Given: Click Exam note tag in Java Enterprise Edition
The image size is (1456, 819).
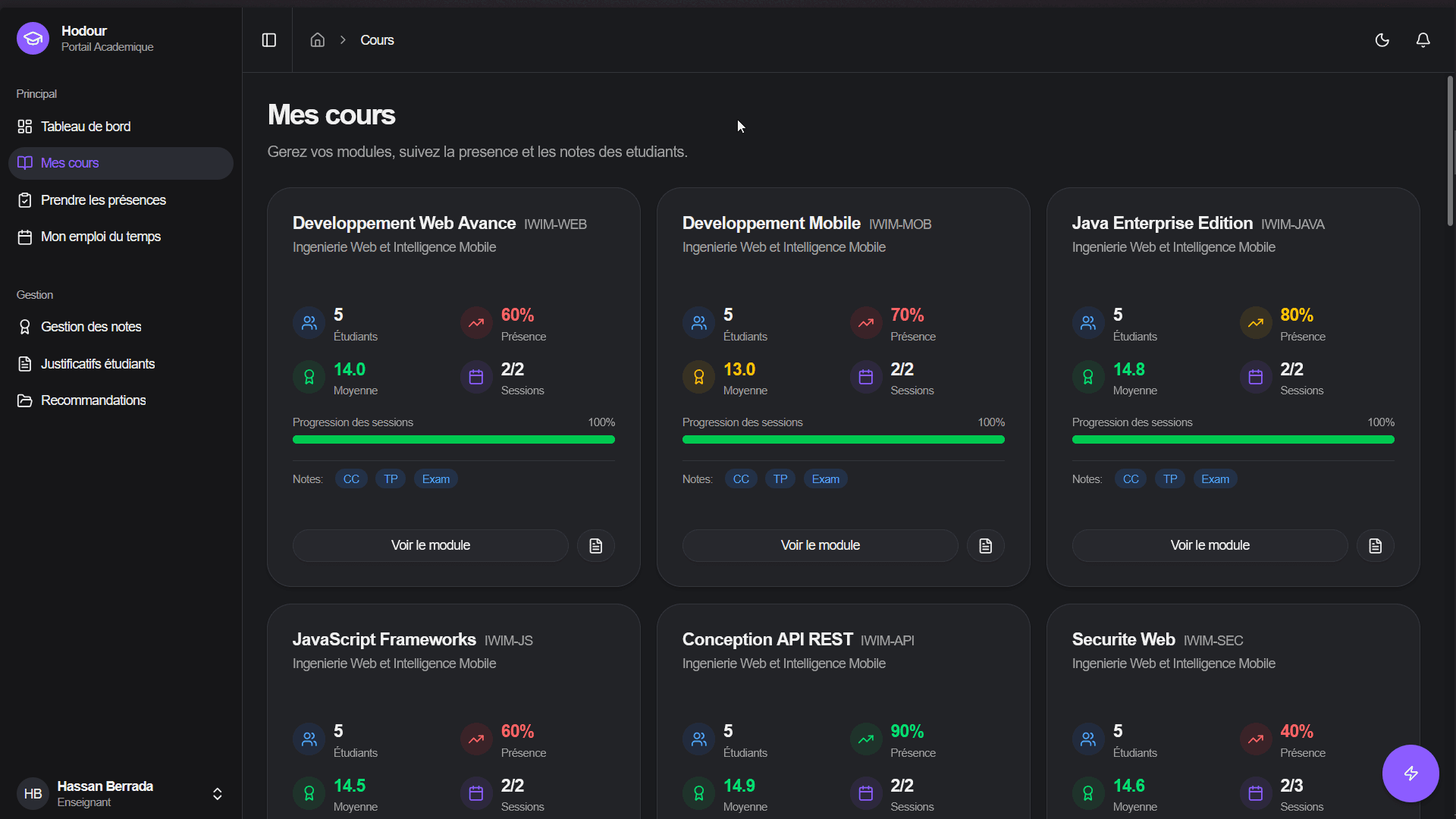Looking at the screenshot, I should (1216, 479).
